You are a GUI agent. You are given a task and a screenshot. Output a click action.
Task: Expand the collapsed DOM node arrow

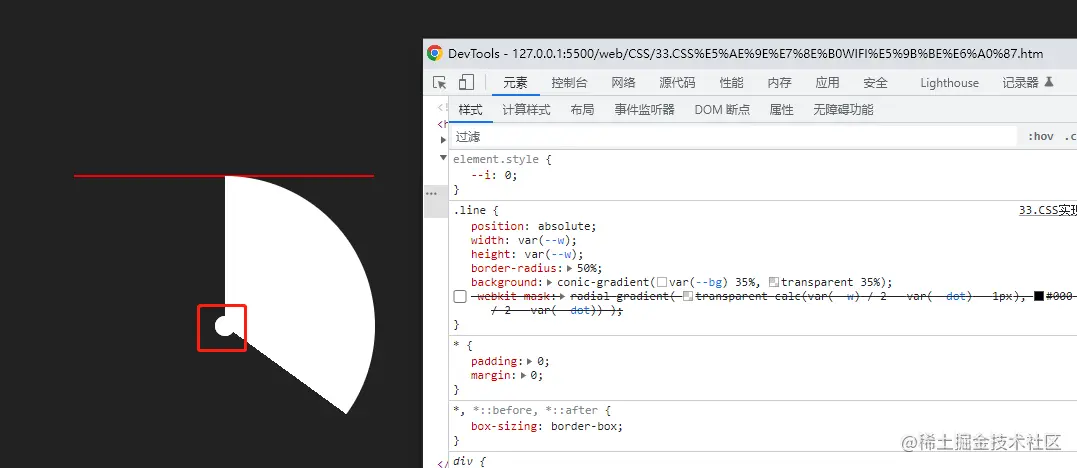point(444,140)
